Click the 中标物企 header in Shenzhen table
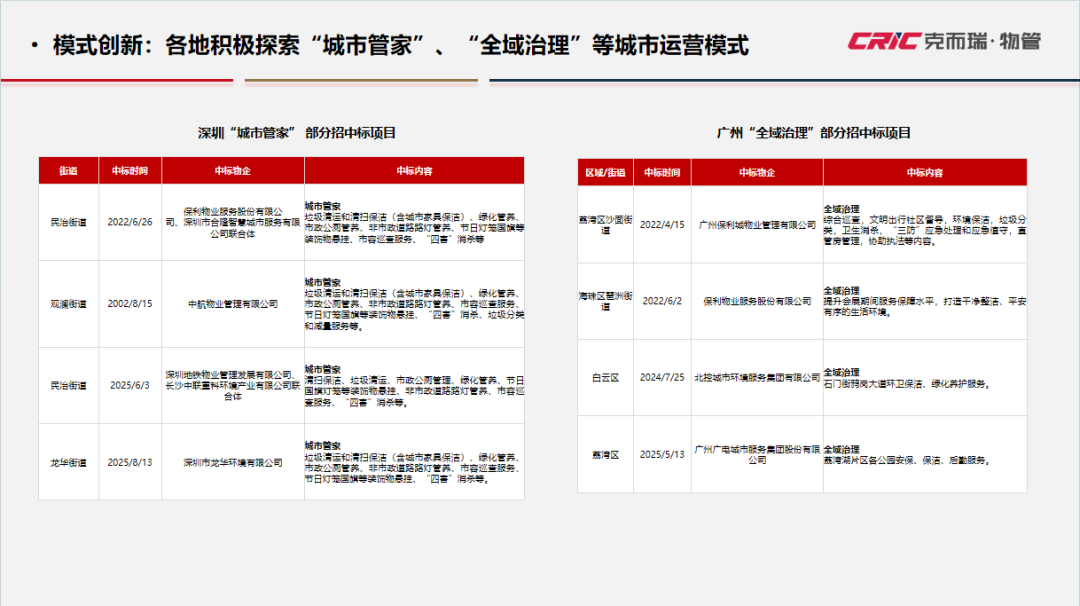This screenshot has width=1080, height=606. 230,170
